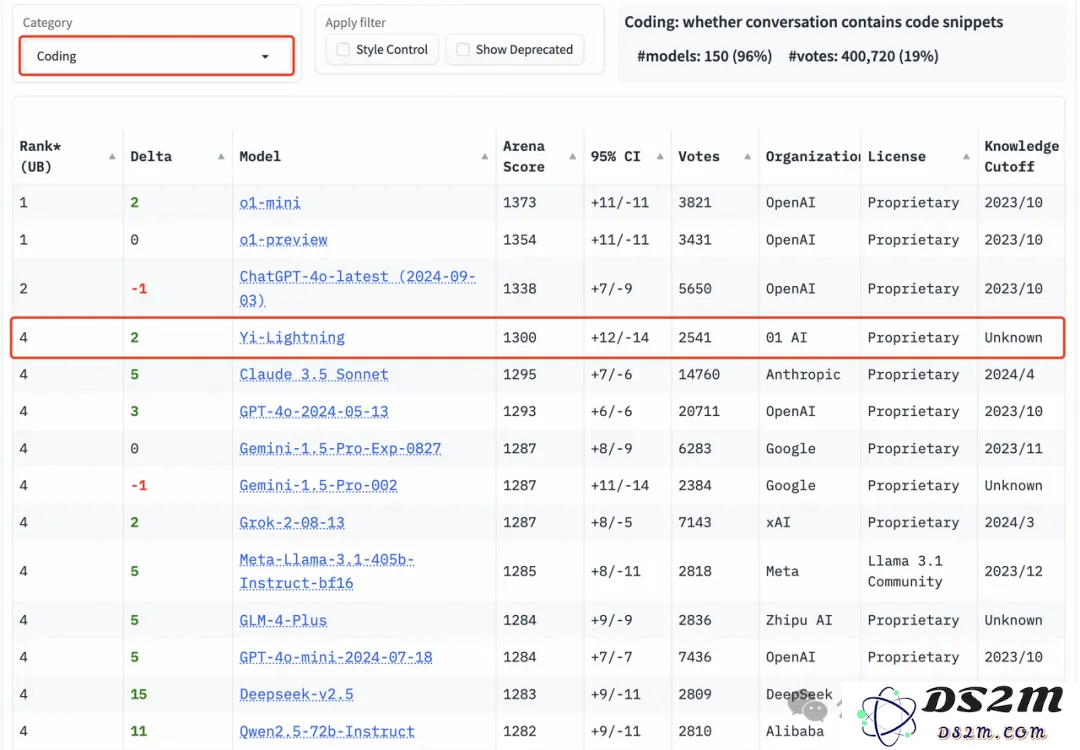1080x750 pixels.
Task: Sort by 95% CI column arrow
Action: pyautogui.click(x=660, y=157)
